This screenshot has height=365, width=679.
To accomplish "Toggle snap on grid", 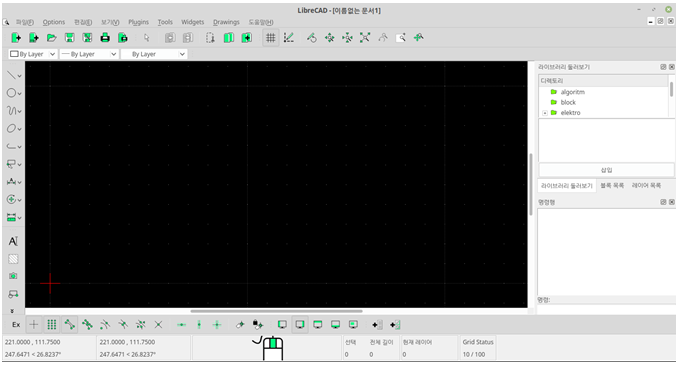I will pos(52,324).
